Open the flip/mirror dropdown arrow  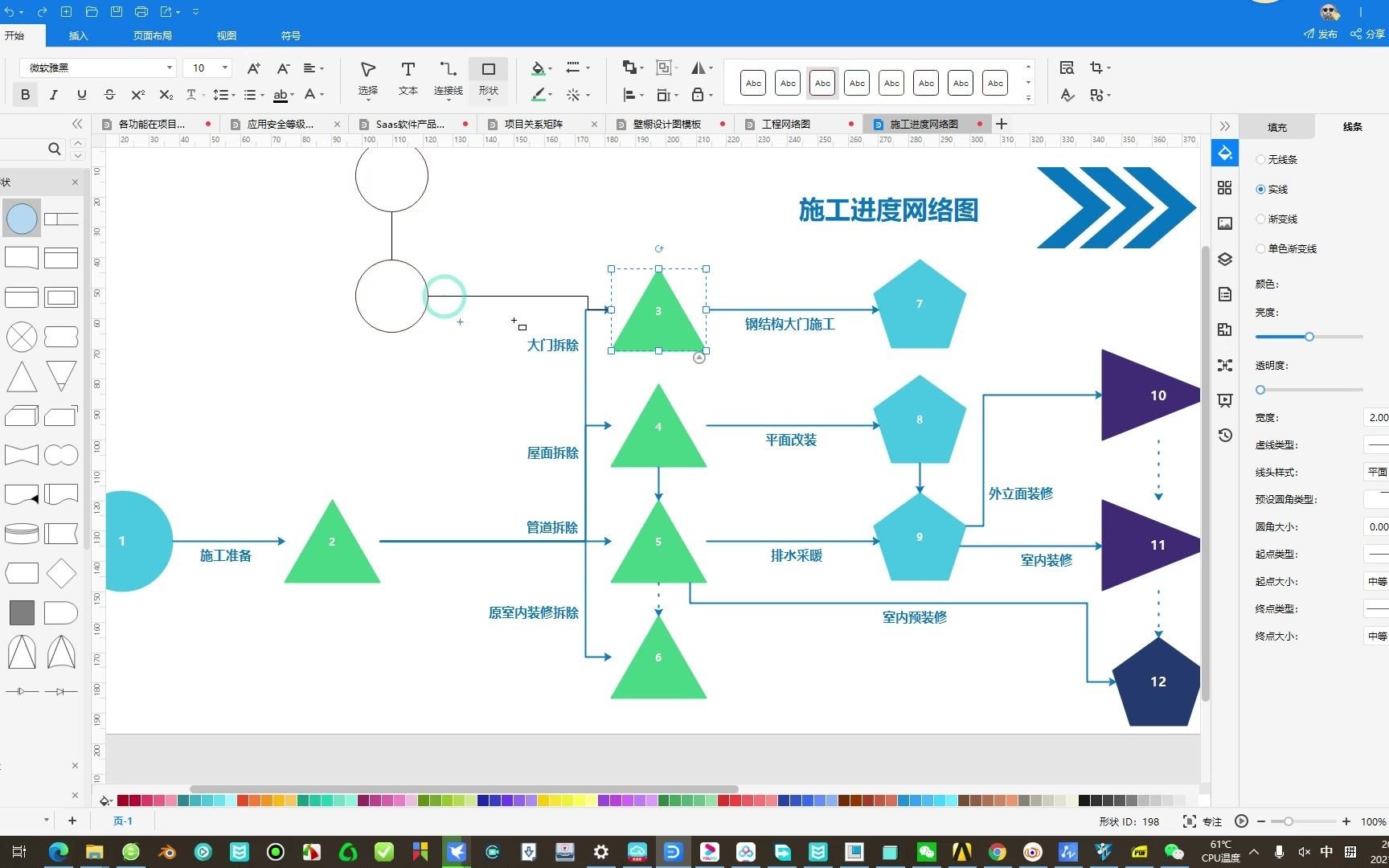[x=711, y=68]
